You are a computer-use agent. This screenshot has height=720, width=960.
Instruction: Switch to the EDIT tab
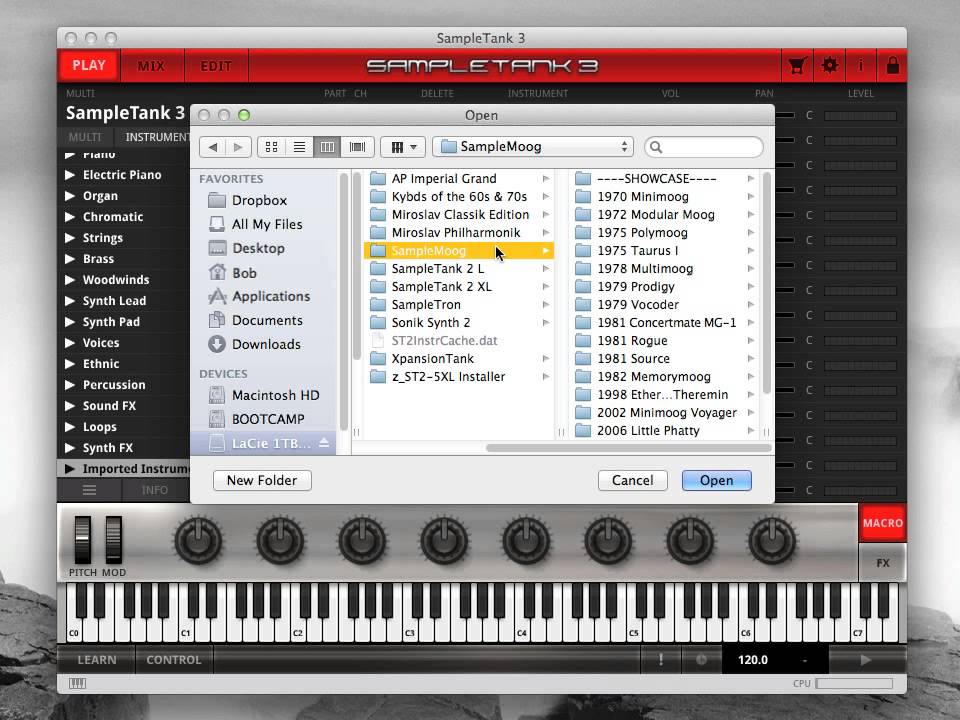[x=216, y=66]
